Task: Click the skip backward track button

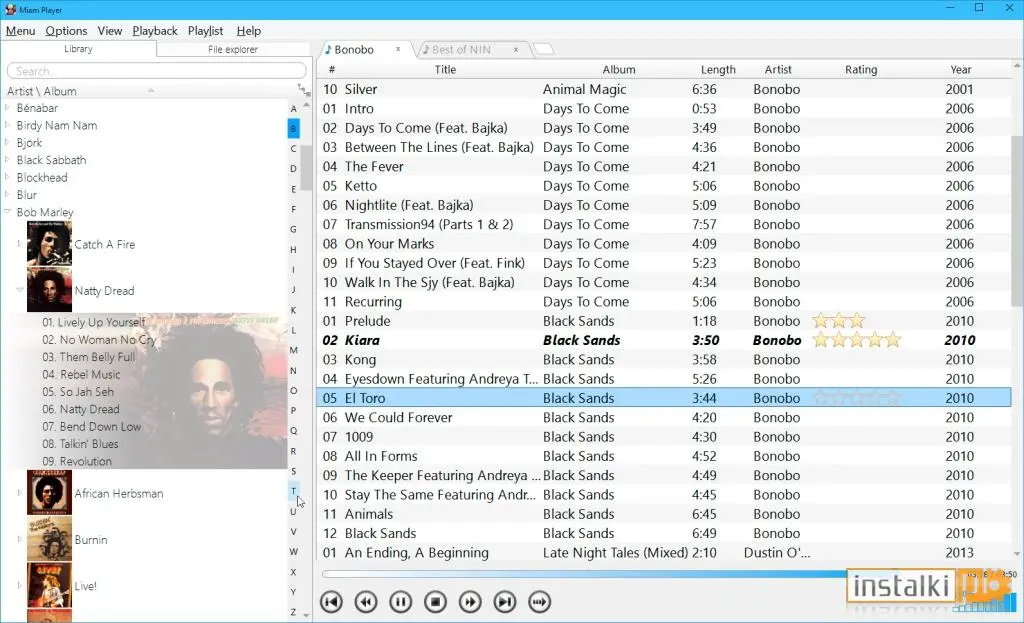Action: click(x=331, y=601)
